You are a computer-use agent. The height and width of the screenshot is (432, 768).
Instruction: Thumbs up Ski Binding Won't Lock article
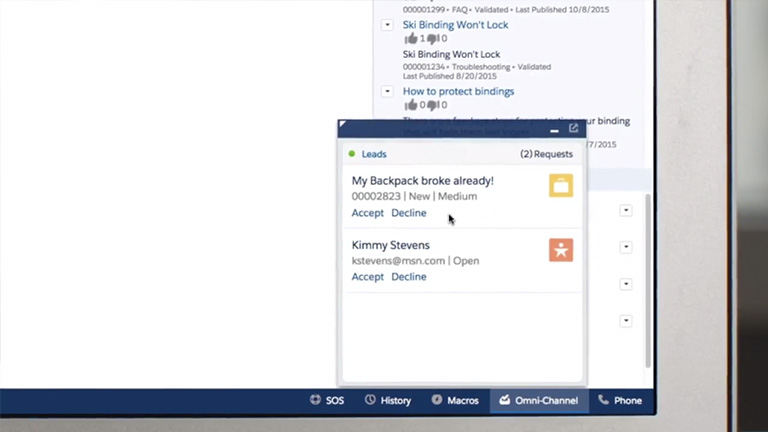pos(411,38)
